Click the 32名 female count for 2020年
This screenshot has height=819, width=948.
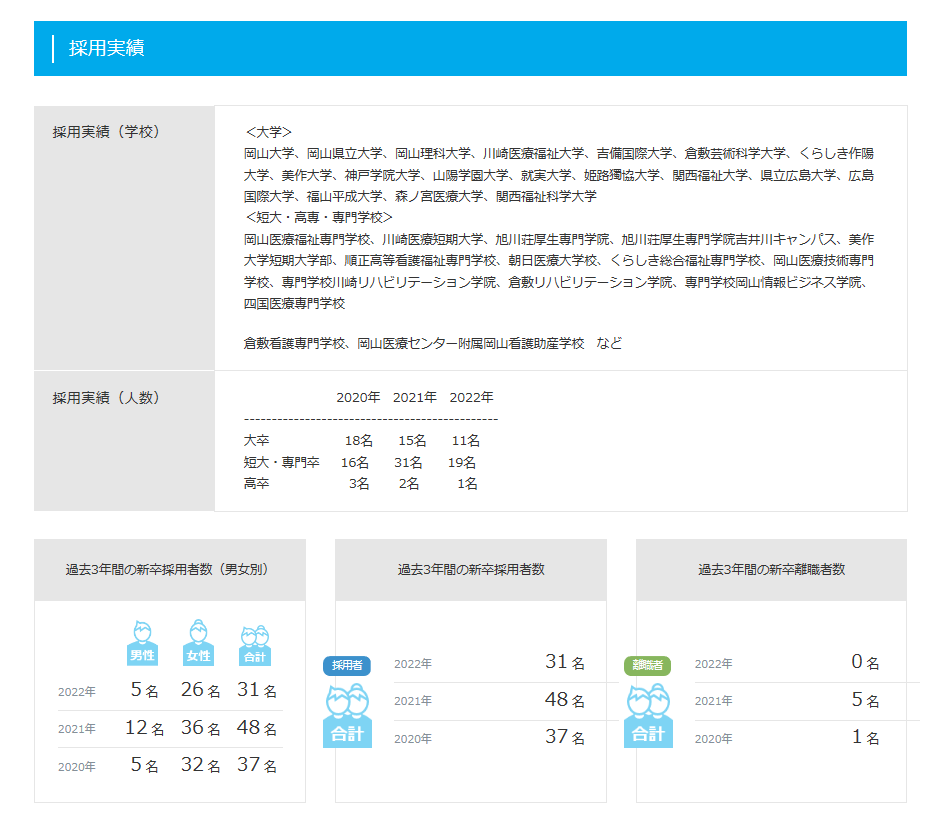201,765
